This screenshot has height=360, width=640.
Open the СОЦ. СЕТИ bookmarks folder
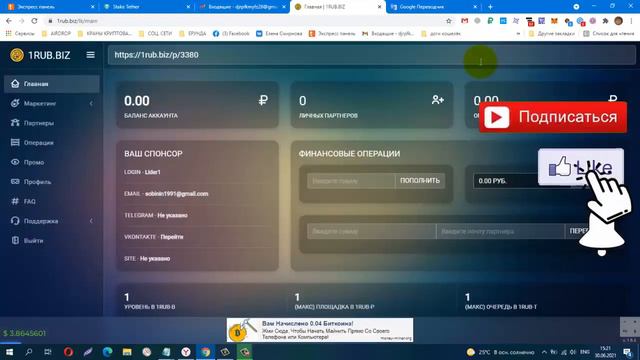155,33
